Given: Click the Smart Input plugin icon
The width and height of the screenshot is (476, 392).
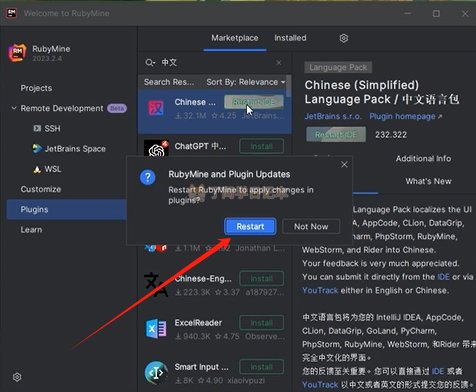Looking at the screenshot, I should coord(156,373).
